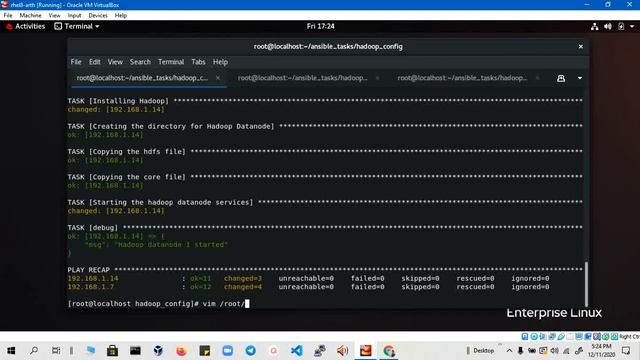Click the Windows search icon

click(34, 351)
